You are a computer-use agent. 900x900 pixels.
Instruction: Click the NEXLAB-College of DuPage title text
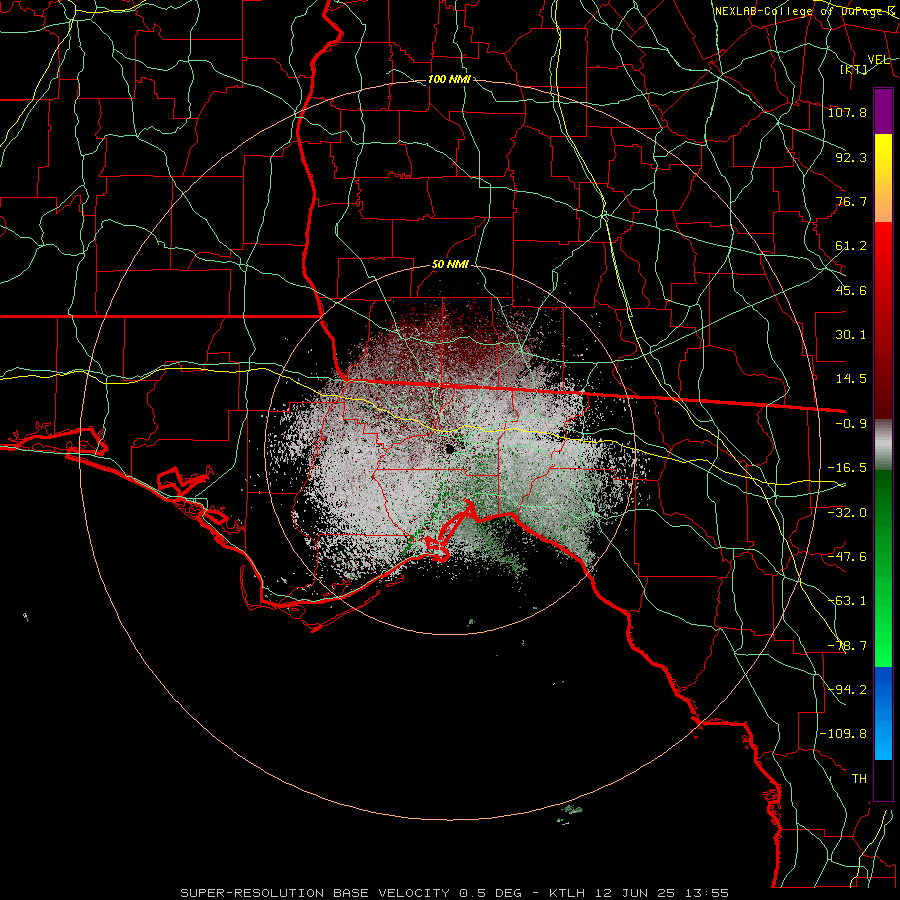tap(805, 11)
